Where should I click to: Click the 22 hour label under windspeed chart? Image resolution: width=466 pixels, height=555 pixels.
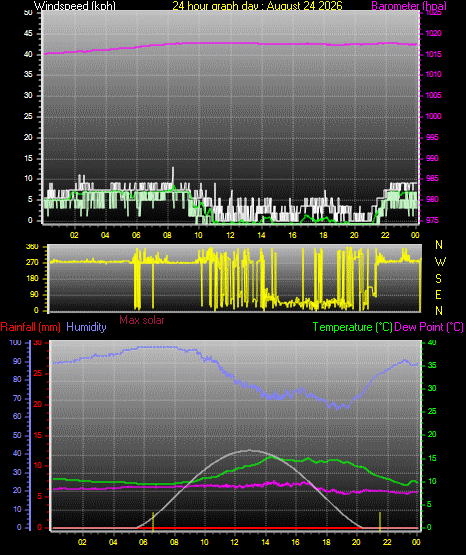pyautogui.click(x=385, y=235)
